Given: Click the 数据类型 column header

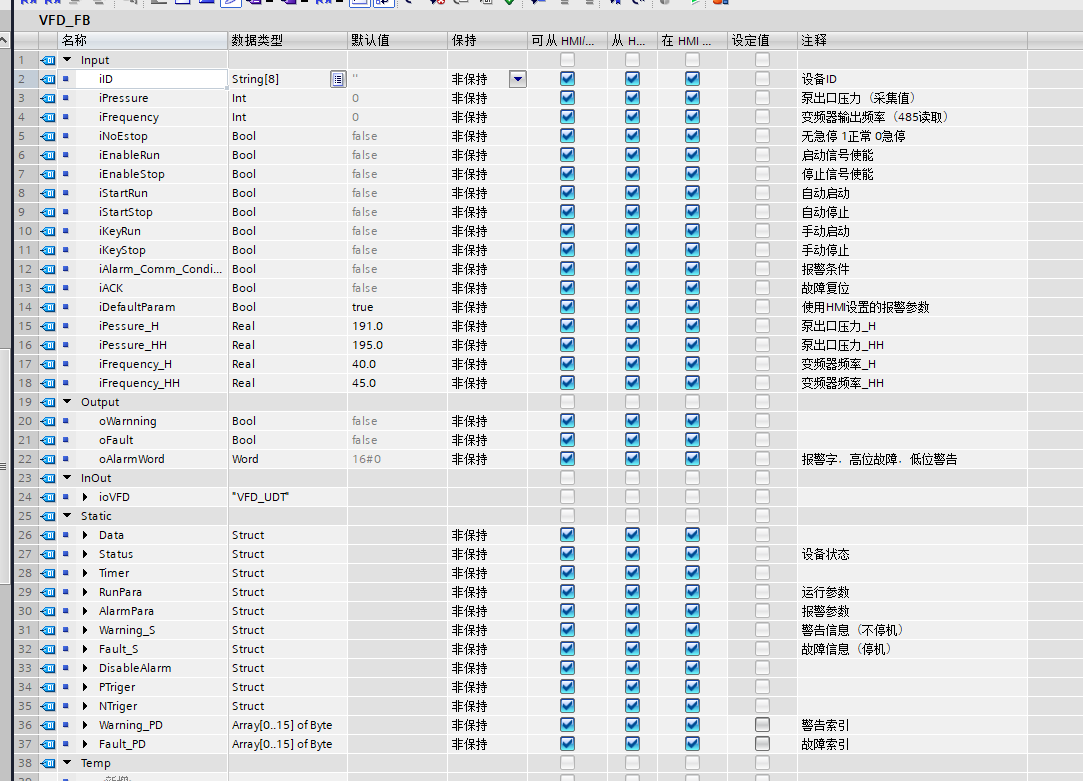Looking at the screenshot, I should (287, 41).
